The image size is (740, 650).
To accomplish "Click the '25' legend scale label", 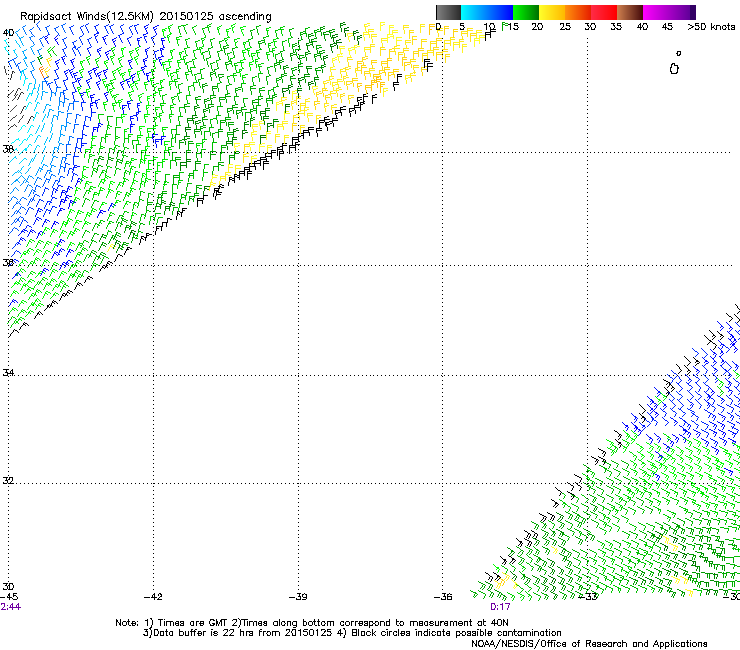I will [x=565, y=27].
